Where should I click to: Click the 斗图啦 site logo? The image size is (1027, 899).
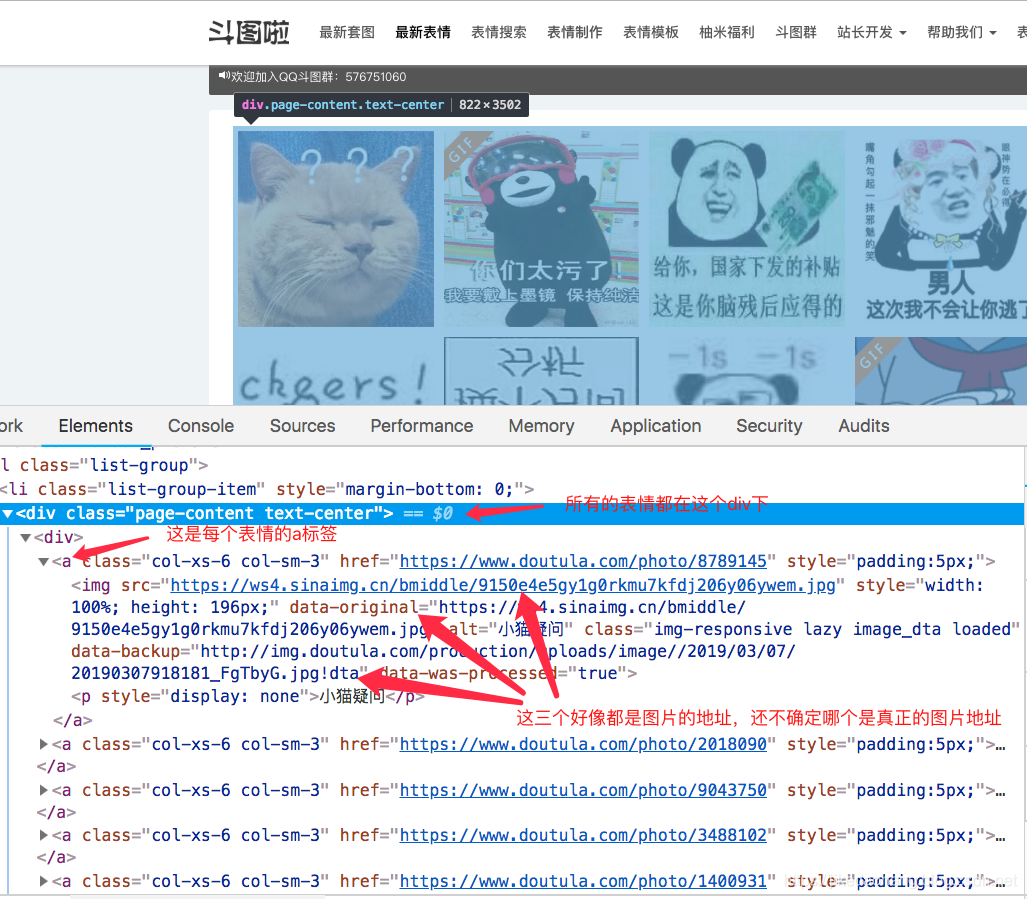pos(249,31)
